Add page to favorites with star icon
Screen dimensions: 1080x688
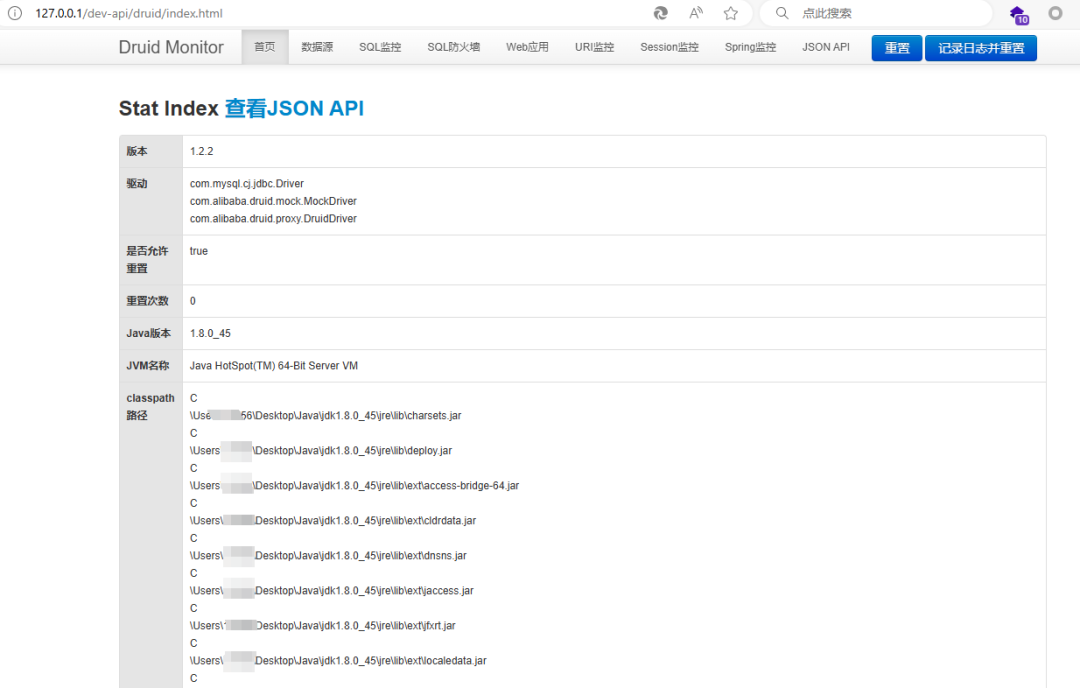pos(731,13)
